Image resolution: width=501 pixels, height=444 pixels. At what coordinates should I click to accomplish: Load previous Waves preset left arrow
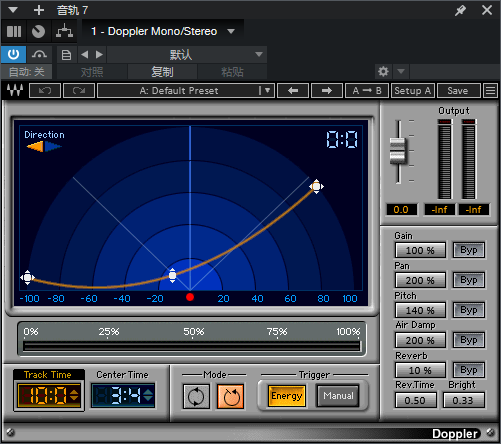click(x=293, y=90)
